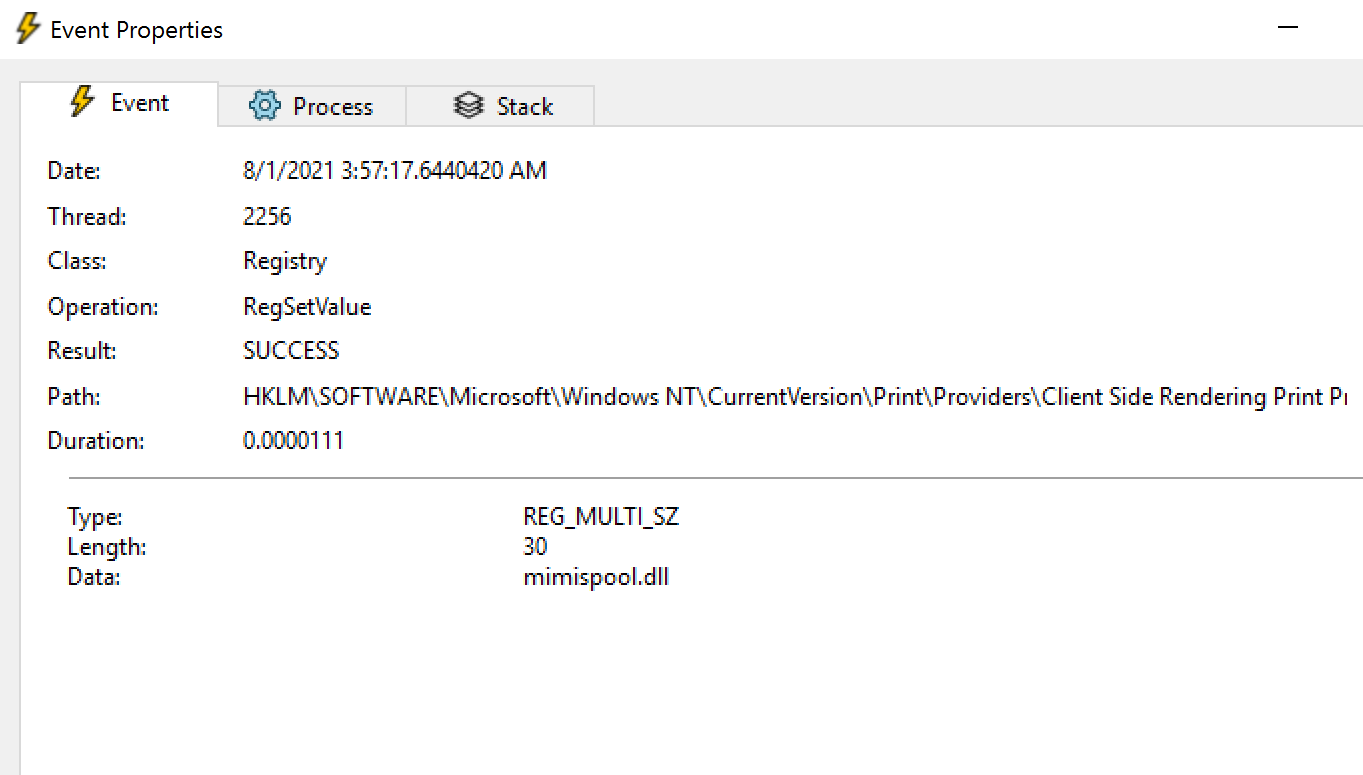Screen dimensions: 1363x775
Task: Click the Thread value 2256
Action: 267,216
